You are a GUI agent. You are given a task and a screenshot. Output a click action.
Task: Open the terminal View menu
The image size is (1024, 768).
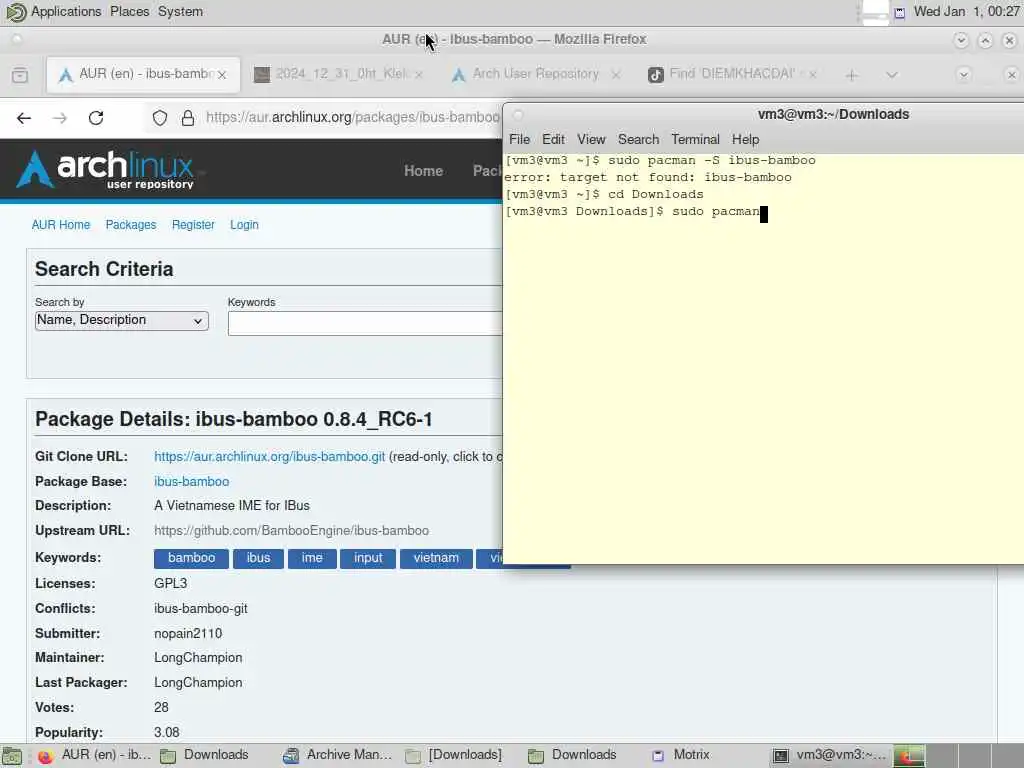pos(591,140)
